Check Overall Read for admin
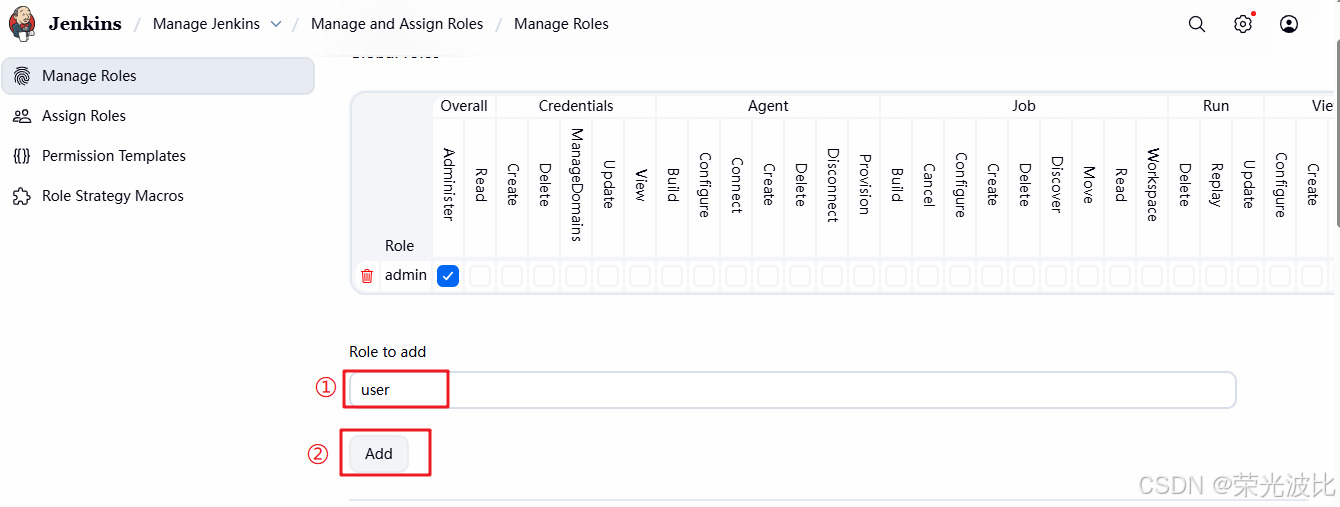Viewport: 1340px width, 507px height. 480,276
